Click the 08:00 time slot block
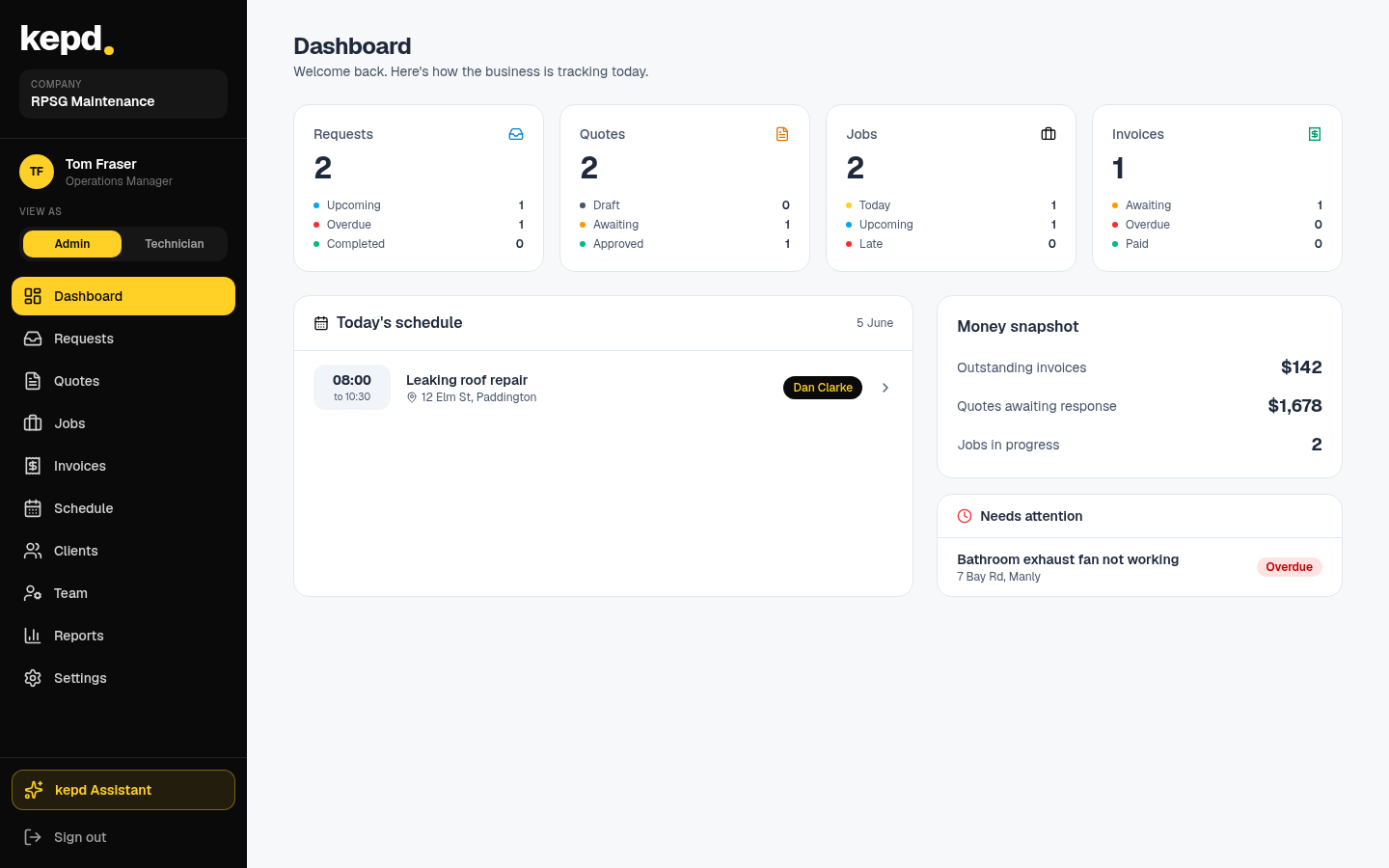This screenshot has height=868, width=1389. point(352,388)
